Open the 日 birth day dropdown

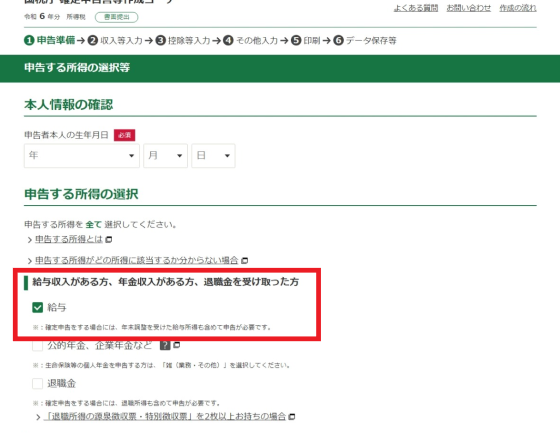(x=213, y=155)
